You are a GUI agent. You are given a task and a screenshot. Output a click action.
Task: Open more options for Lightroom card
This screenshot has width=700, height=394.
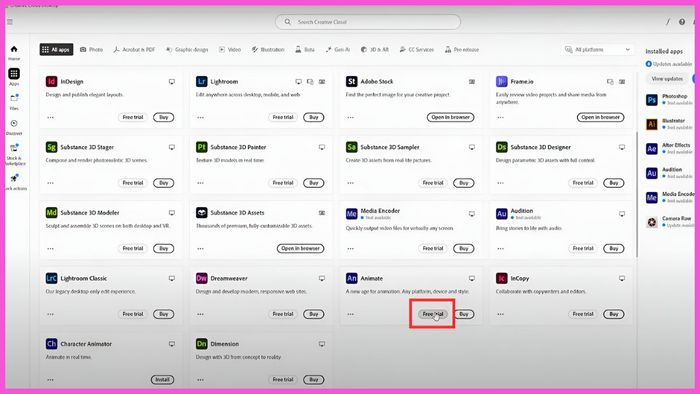200,117
